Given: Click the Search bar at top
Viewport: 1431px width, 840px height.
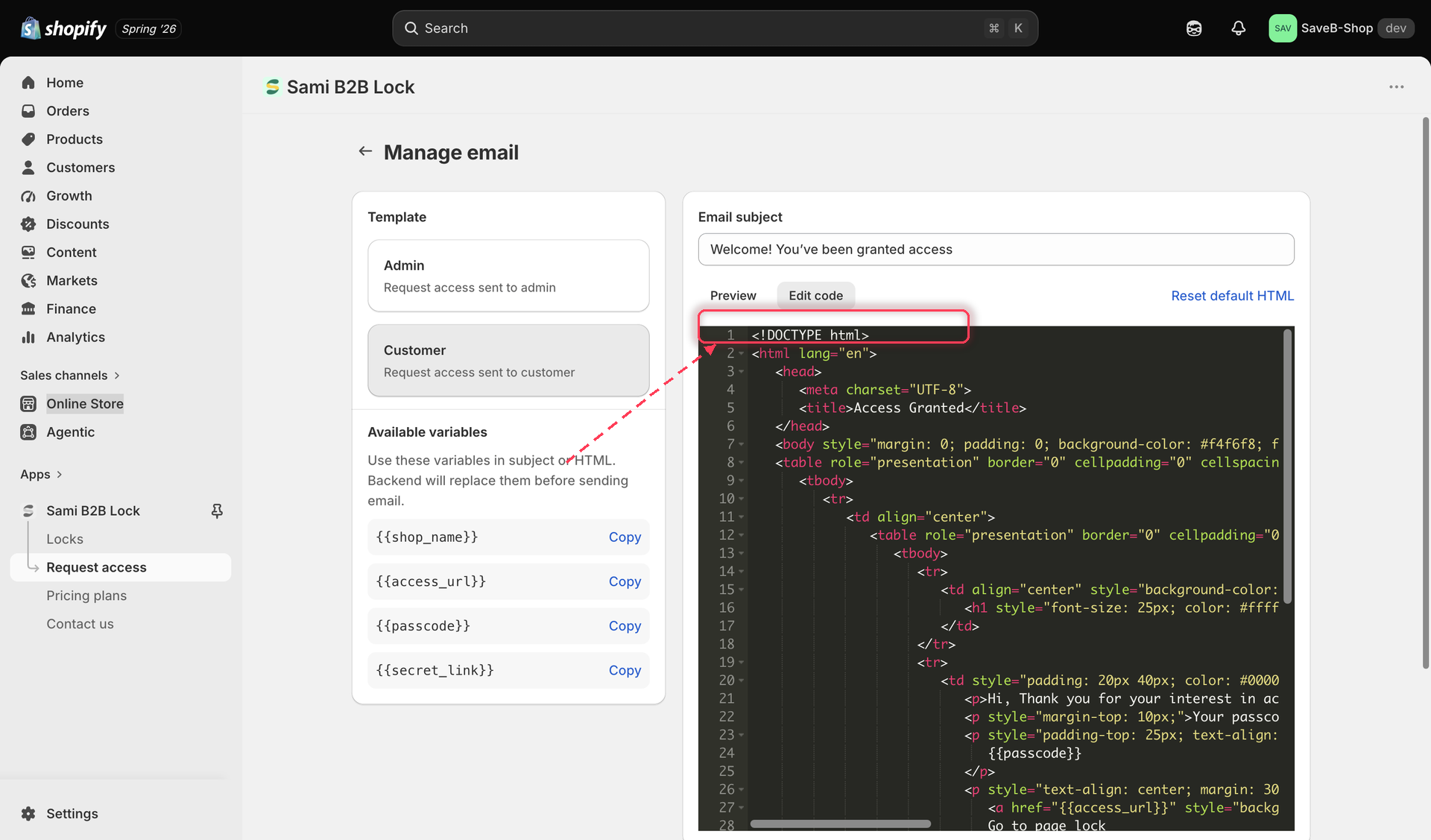Looking at the screenshot, I should click(715, 28).
